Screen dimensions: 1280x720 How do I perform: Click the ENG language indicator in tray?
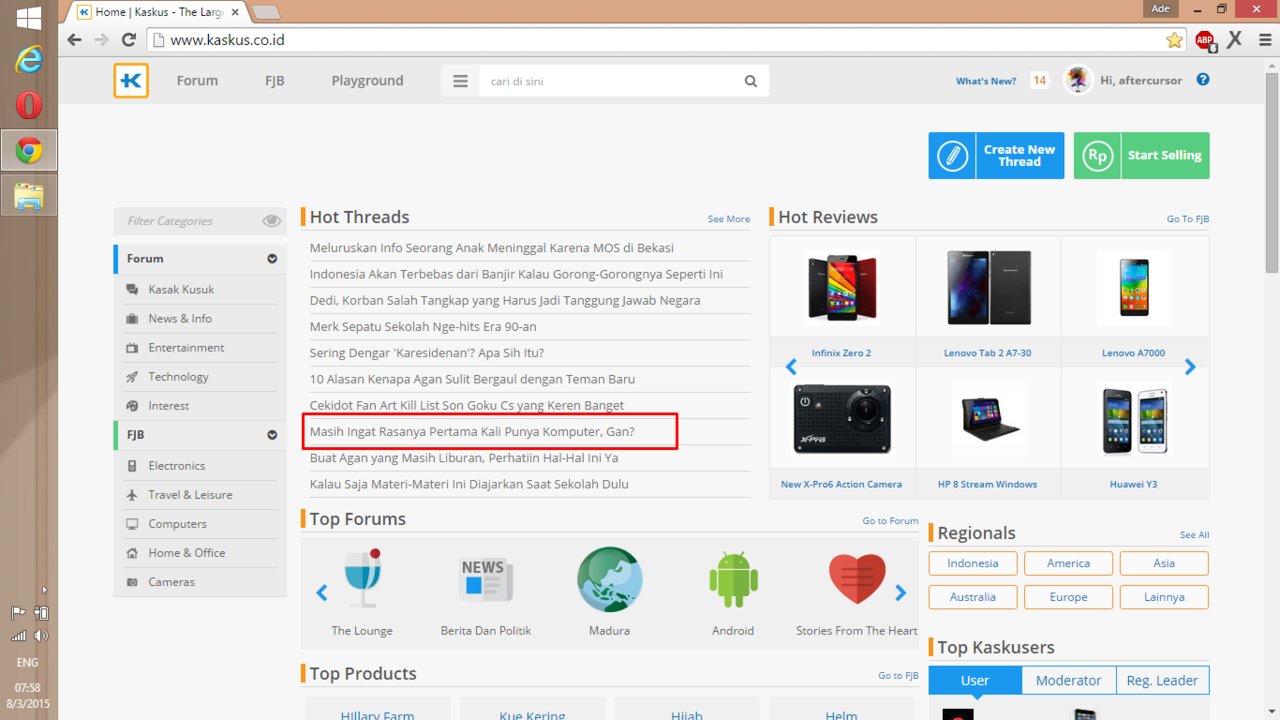point(27,662)
